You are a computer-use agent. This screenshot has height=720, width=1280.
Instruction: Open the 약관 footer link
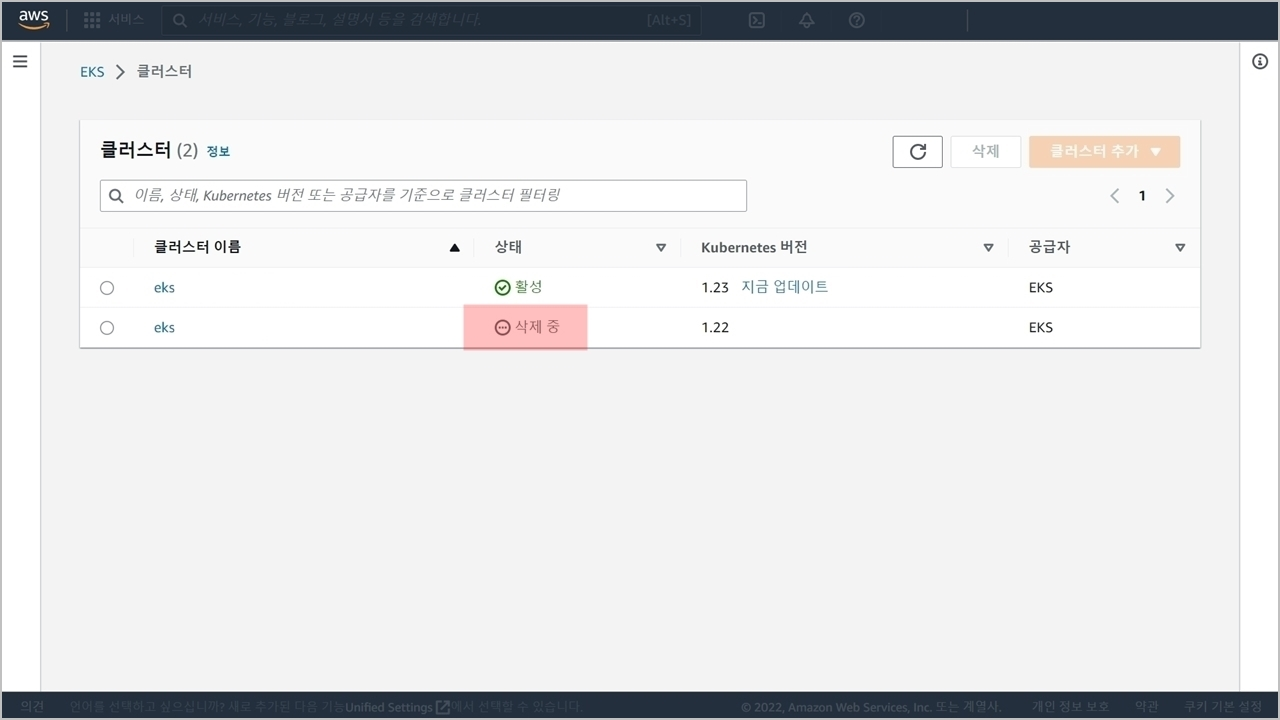pos(1146,707)
